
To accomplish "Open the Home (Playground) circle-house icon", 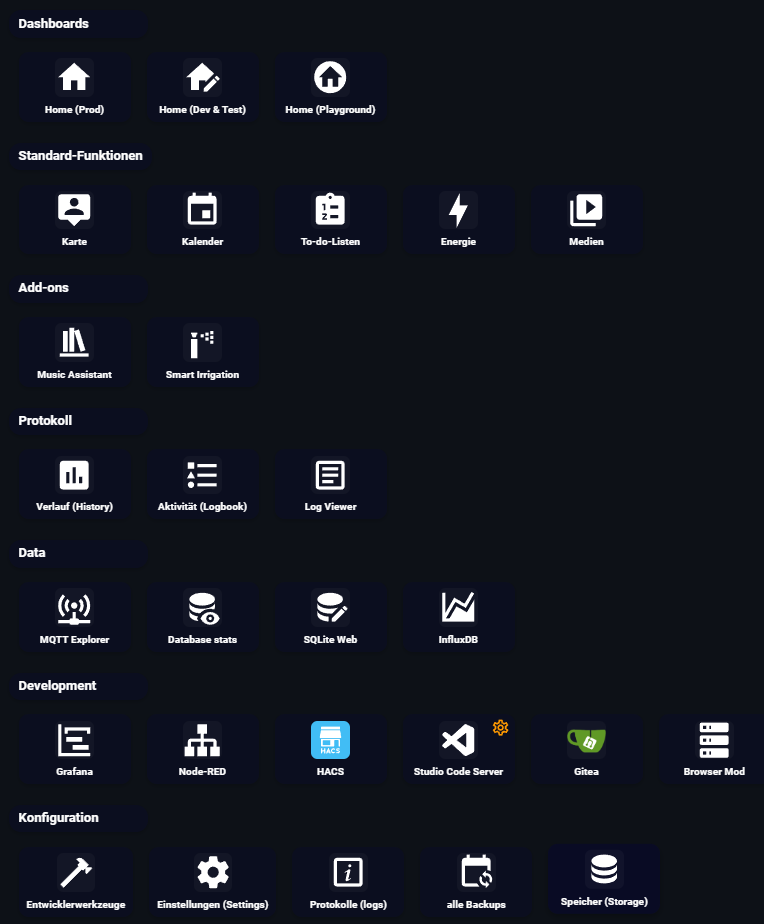I will coord(330,77).
